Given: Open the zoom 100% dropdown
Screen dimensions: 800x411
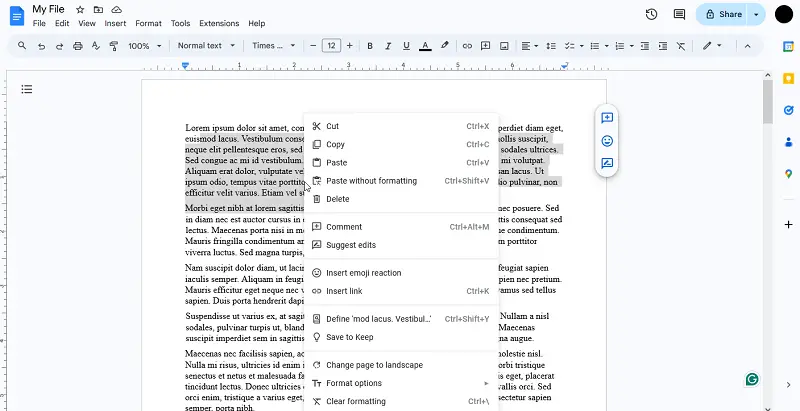Looking at the screenshot, I should (x=144, y=46).
